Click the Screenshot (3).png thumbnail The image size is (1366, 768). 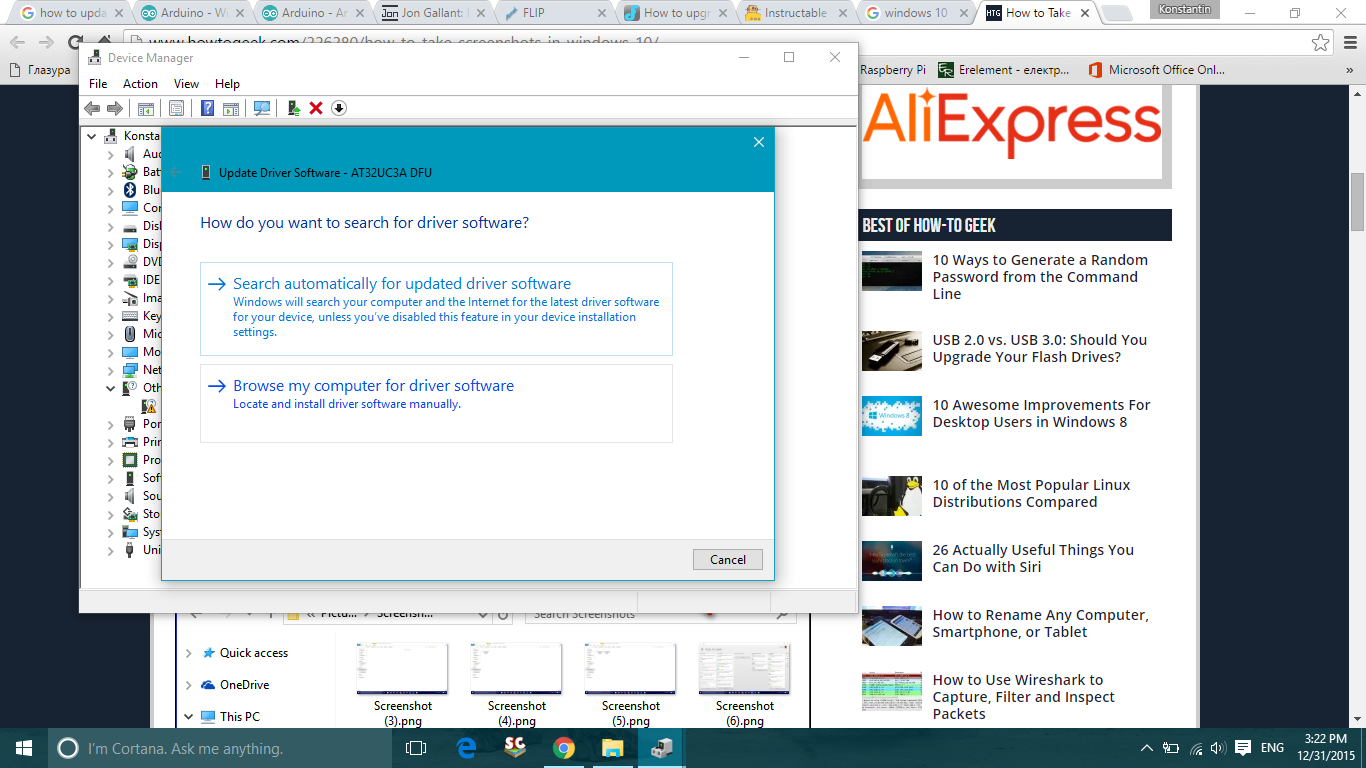402,668
